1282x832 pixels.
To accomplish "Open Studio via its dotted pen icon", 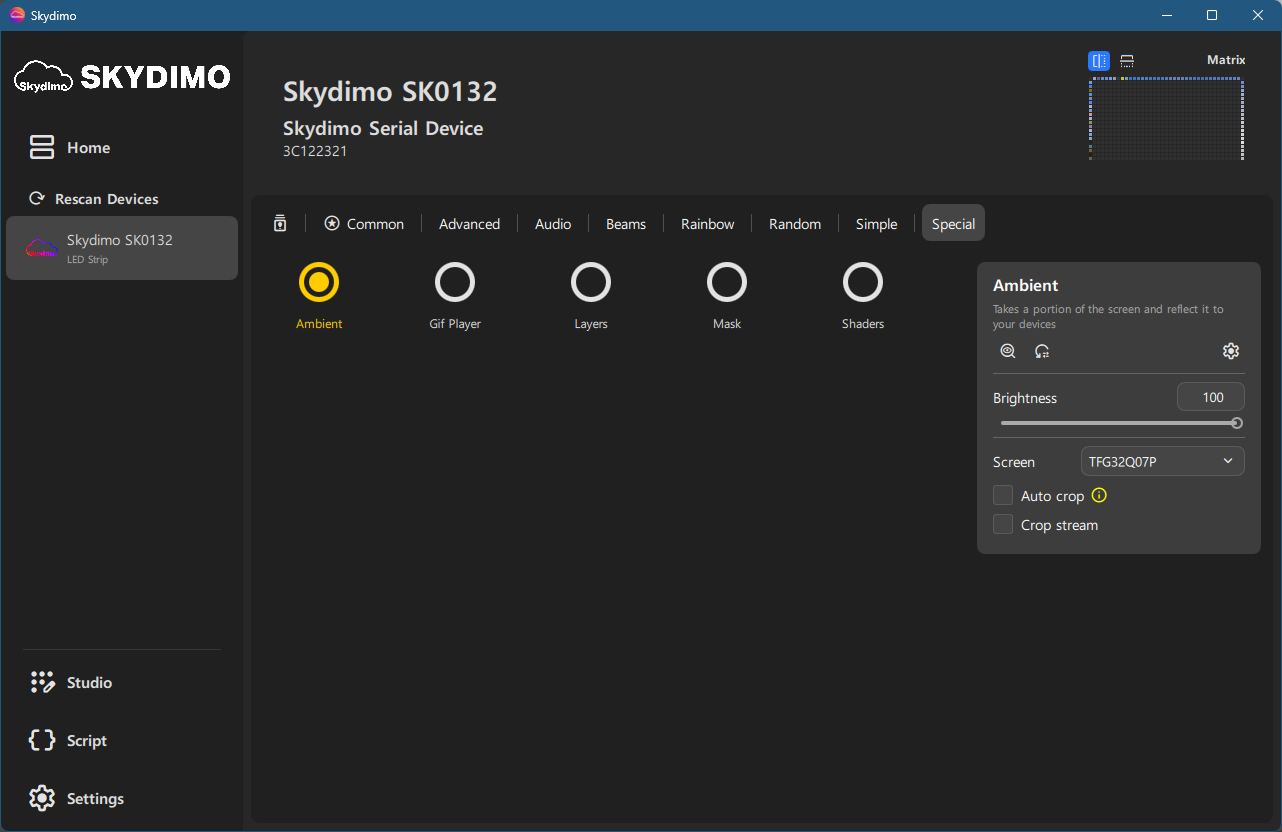I will [x=42, y=683].
